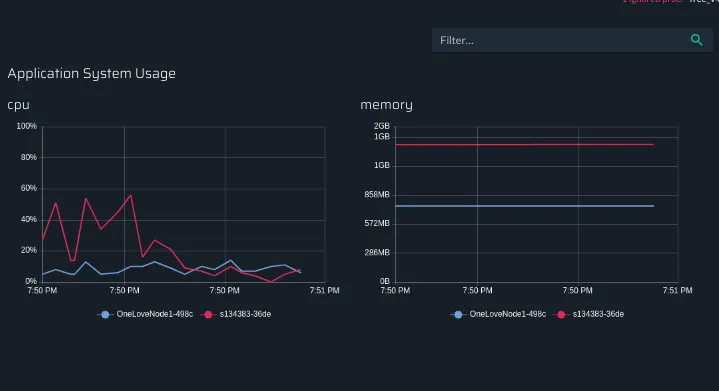This screenshot has height=391, width=719.
Task: Click the 572MB label on memory axis
Action: 377,223
